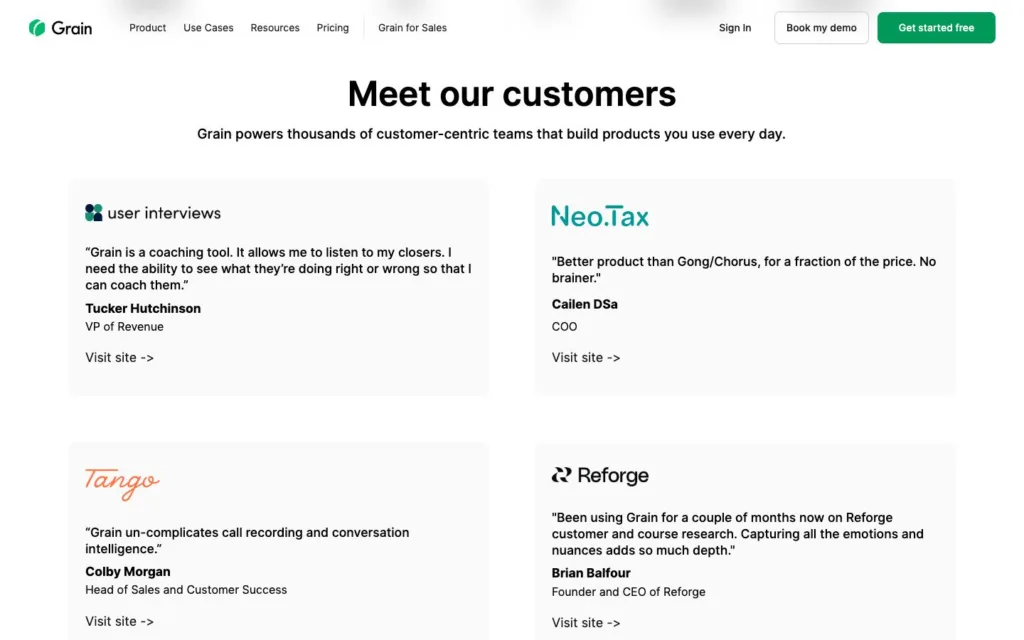Visit site for Tango testimonial
This screenshot has height=640, width=1024.
[120, 622]
